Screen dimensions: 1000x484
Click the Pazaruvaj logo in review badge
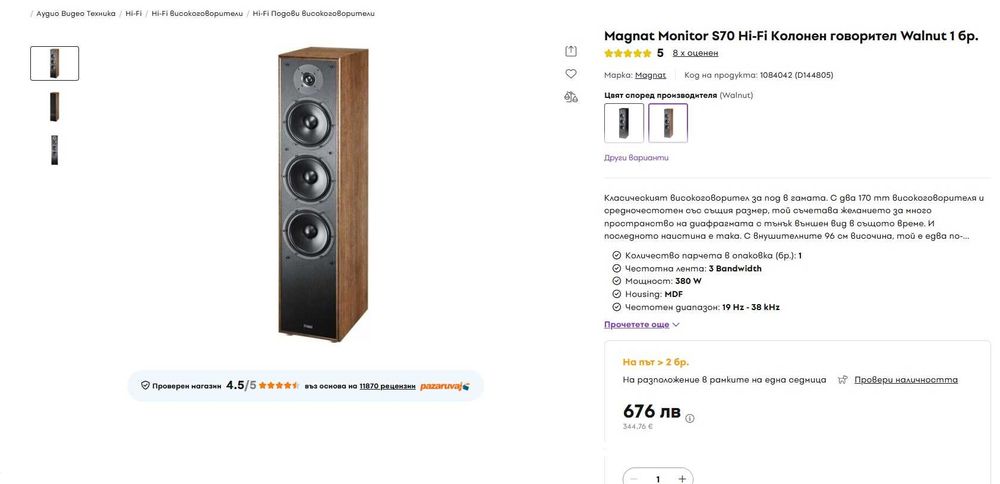[x=445, y=386]
